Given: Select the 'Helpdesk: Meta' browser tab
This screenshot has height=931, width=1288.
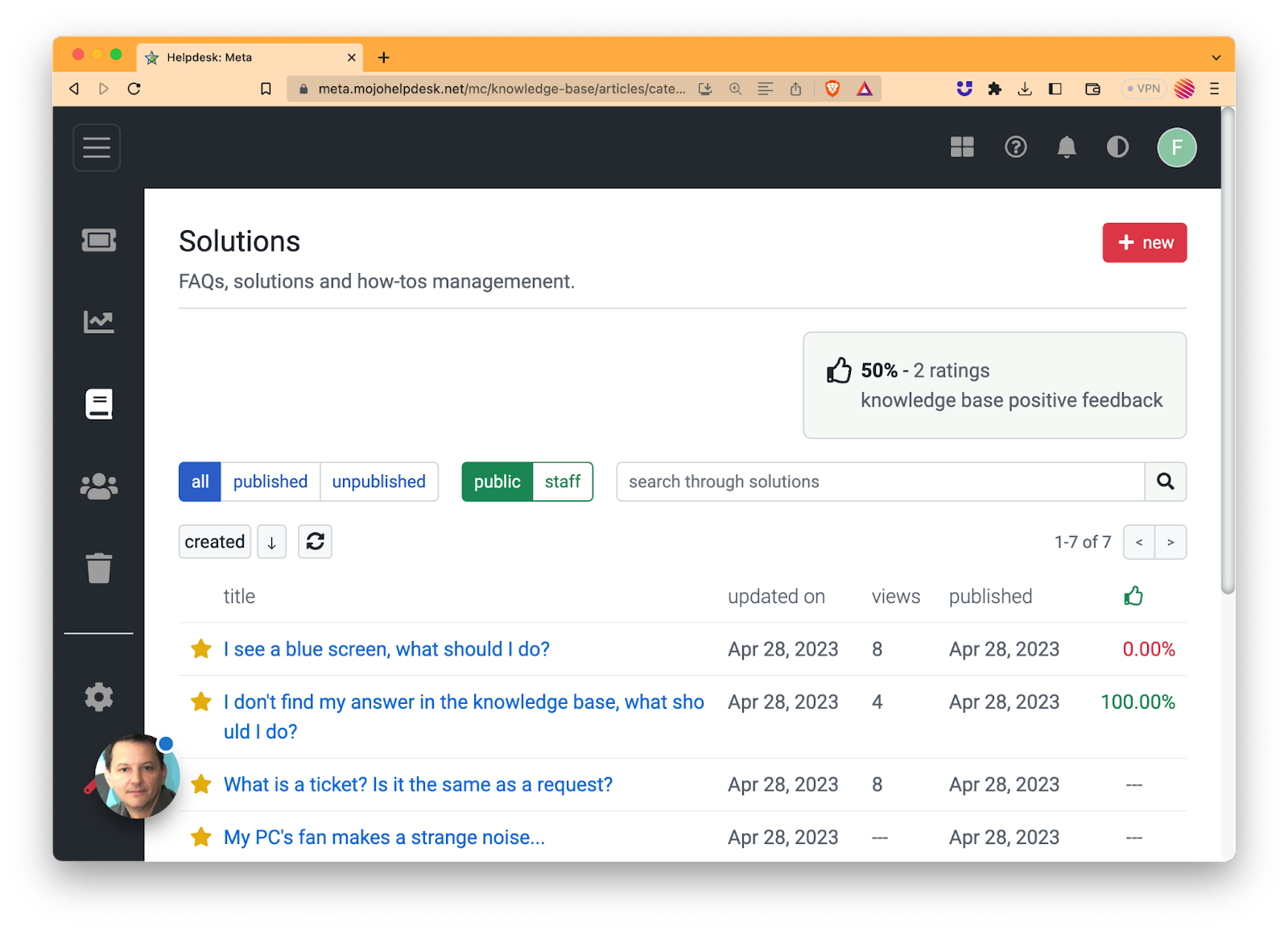Looking at the screenshot, I should (x=250, y=57).
